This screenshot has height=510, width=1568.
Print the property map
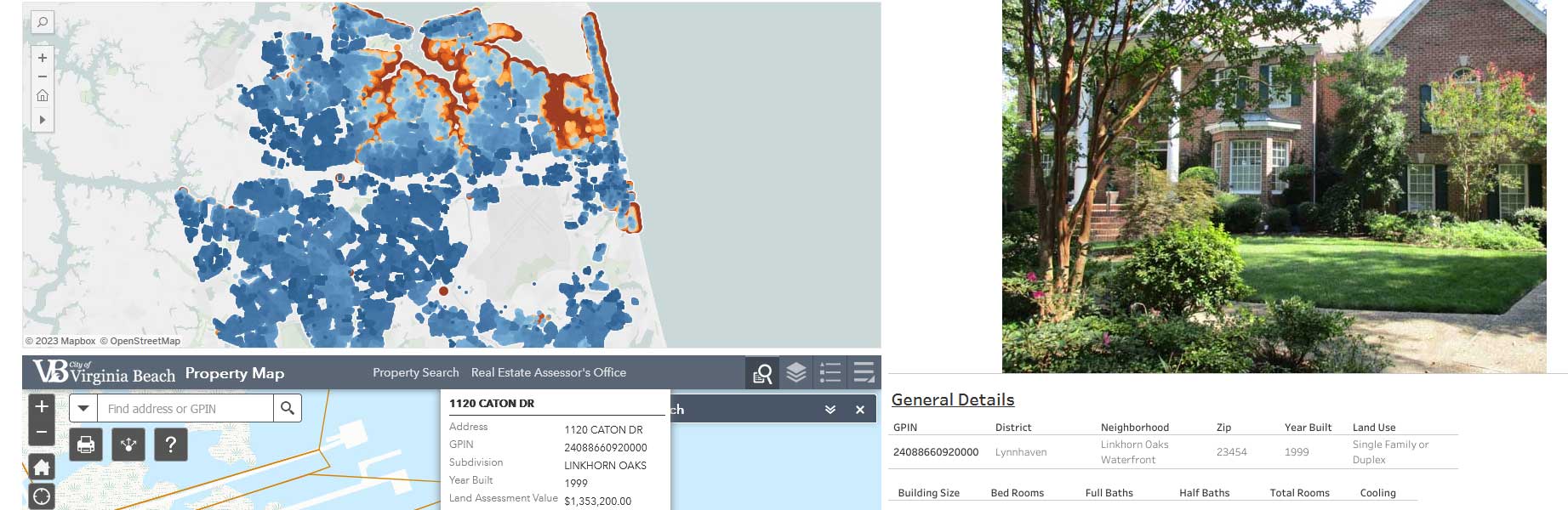[86, 445]
